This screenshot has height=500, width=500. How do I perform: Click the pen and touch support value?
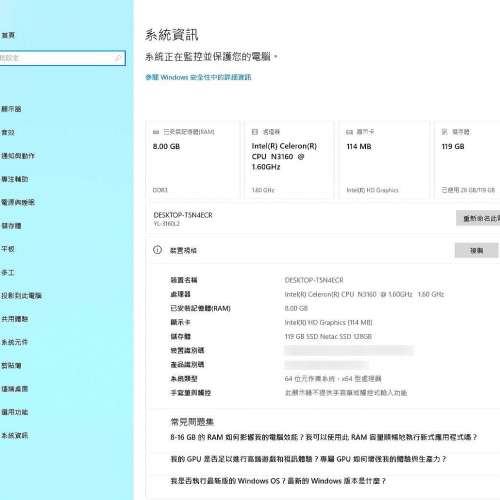pyautogui.click(x=346, y=393)
